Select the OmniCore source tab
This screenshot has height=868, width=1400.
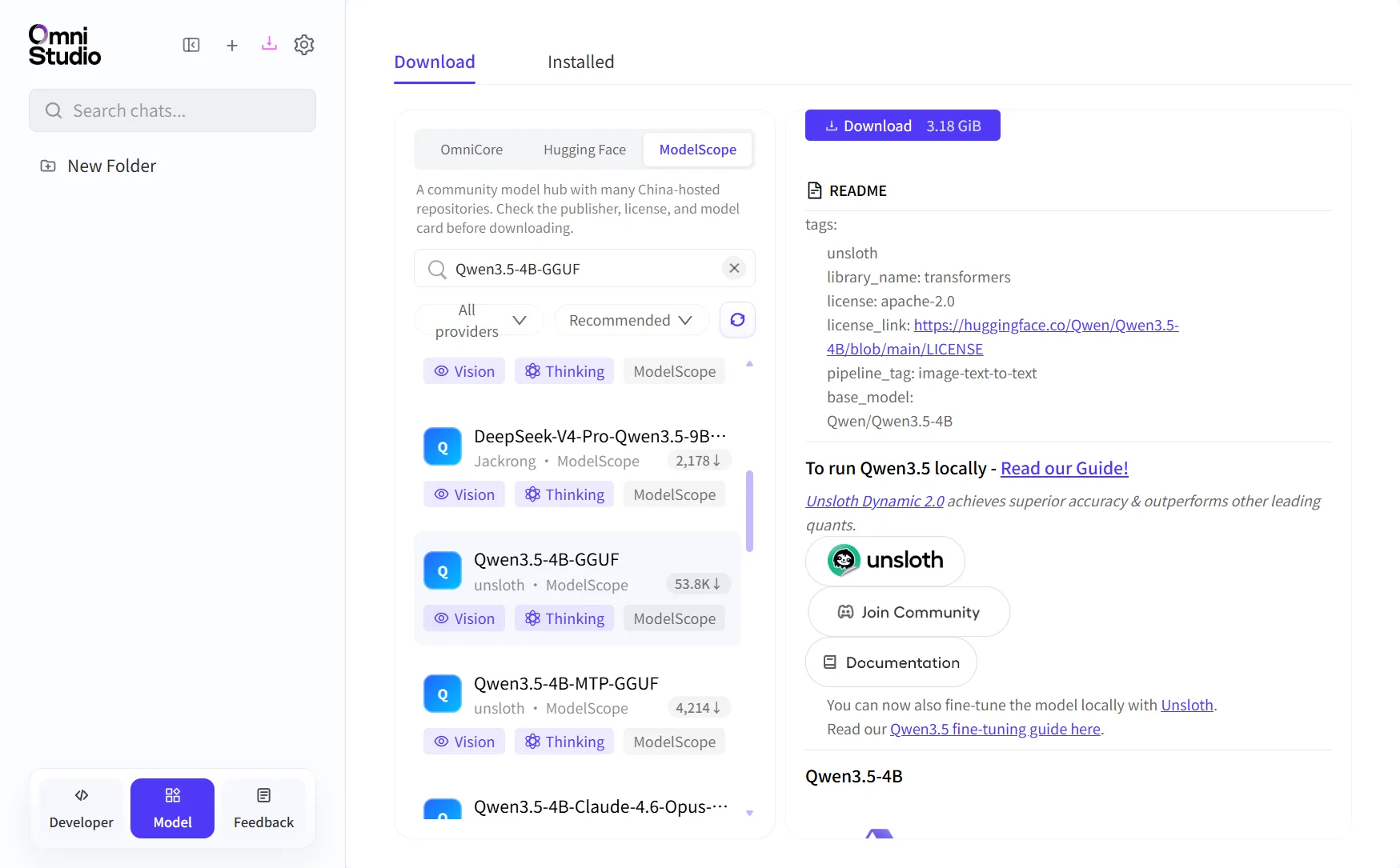point(471,150)
